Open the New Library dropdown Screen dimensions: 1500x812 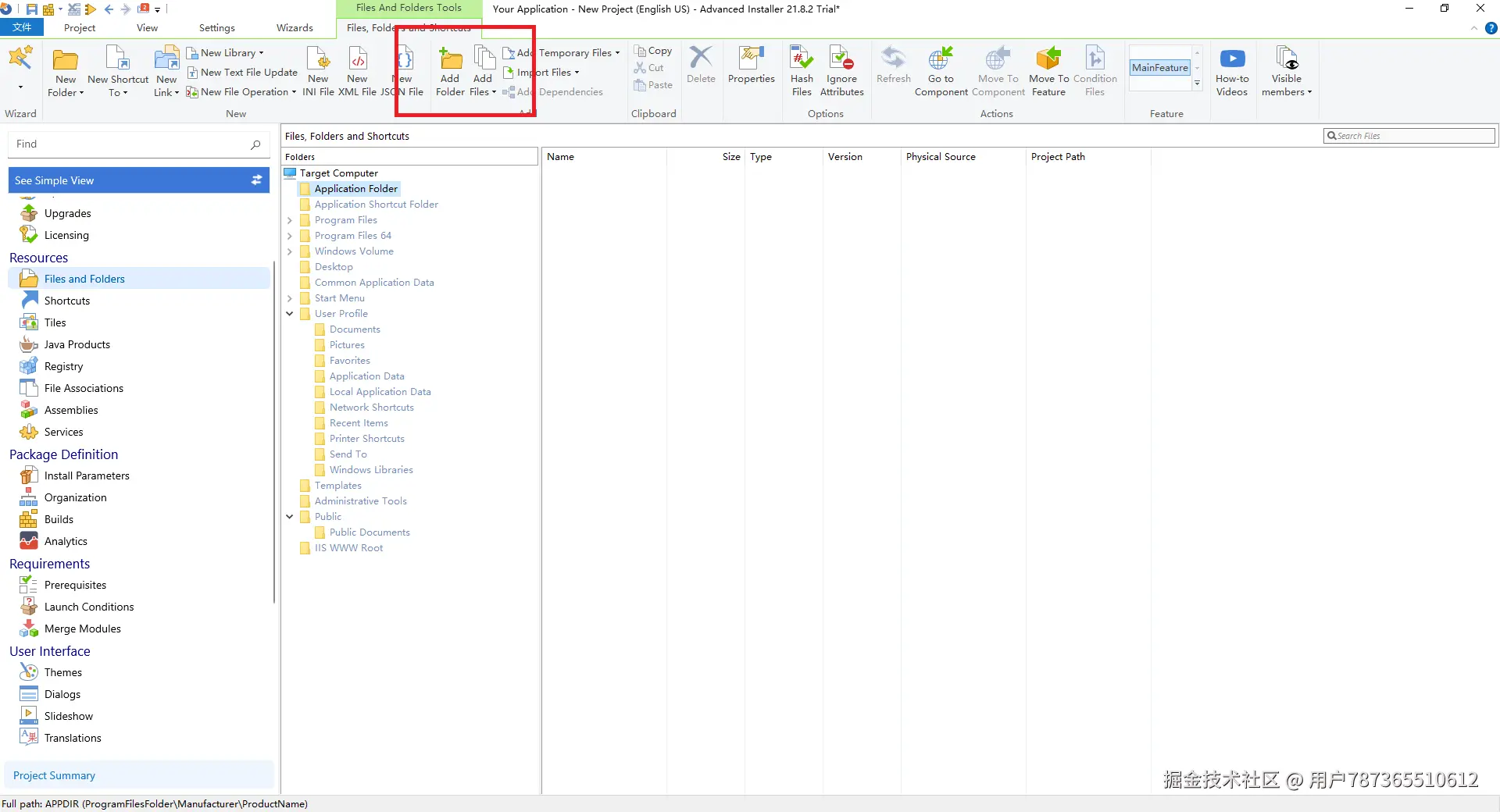coord(225,52)
